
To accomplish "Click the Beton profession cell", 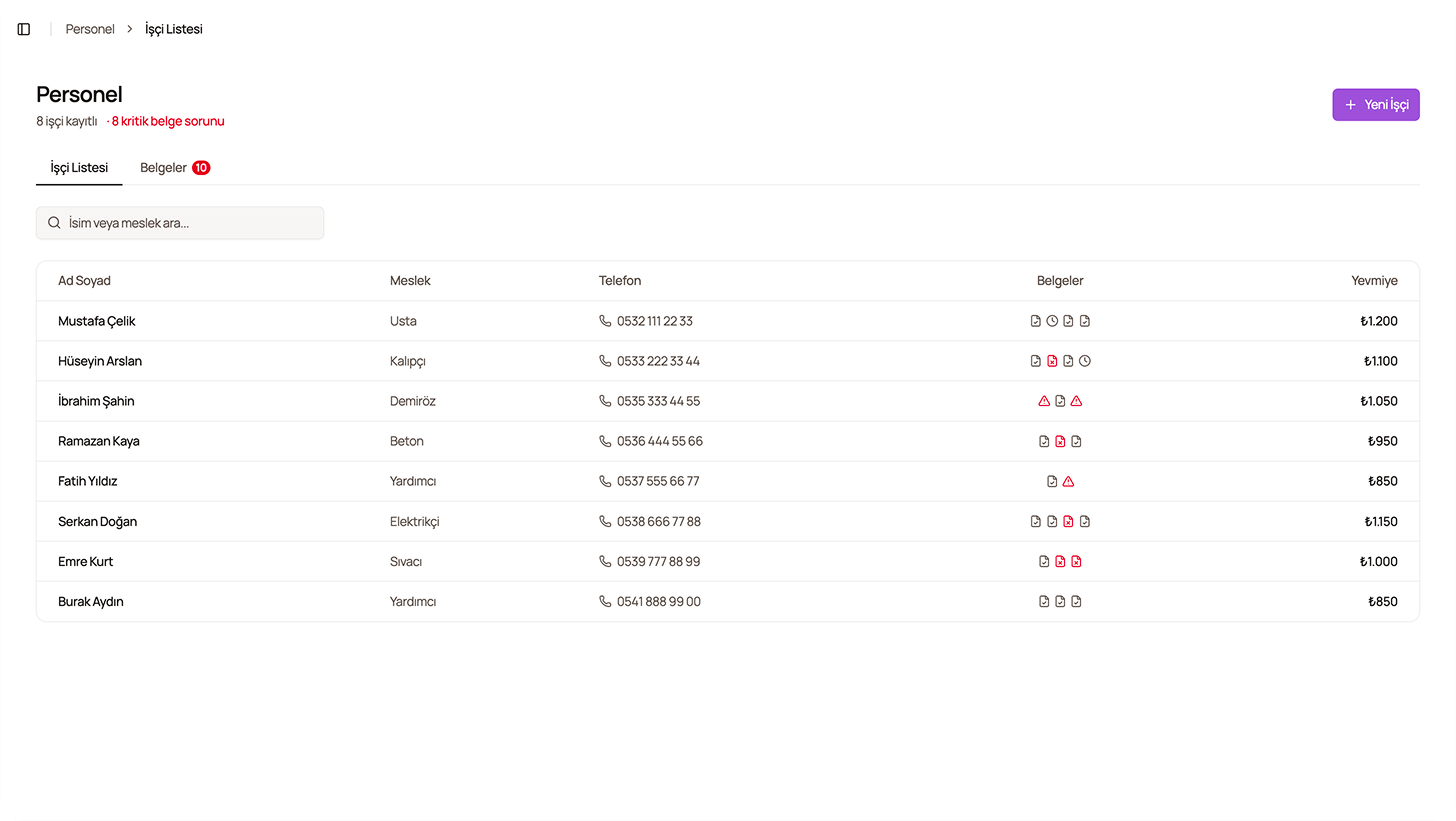I will tap(407, 441).
